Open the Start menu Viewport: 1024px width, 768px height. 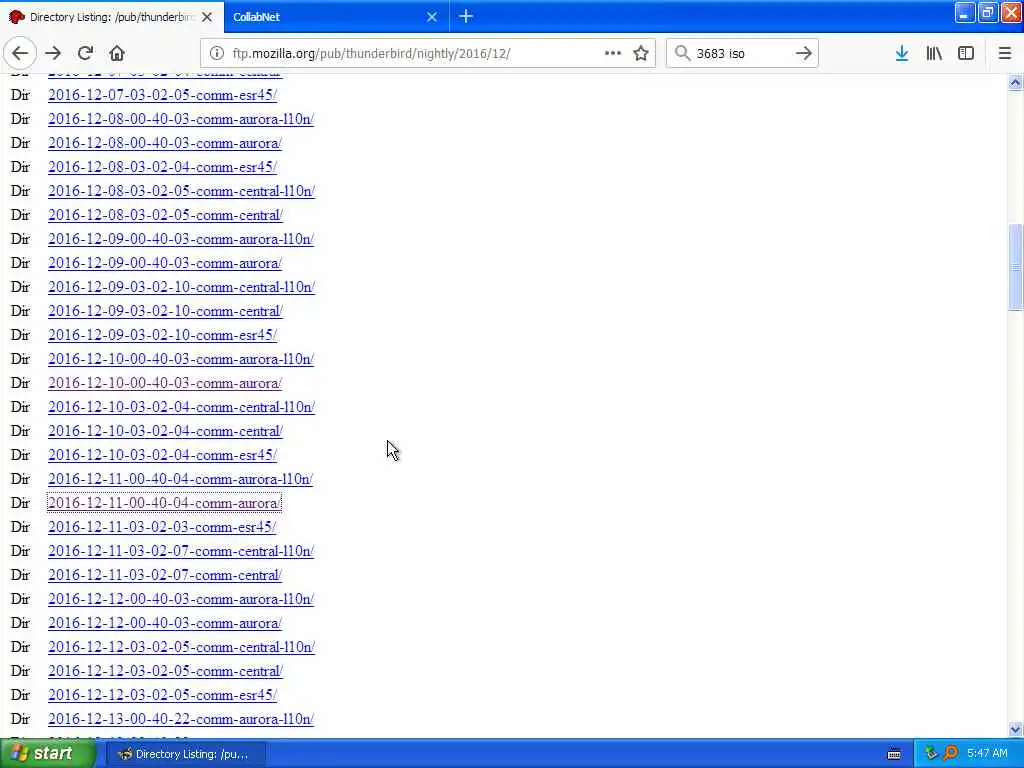coord(47,754)
